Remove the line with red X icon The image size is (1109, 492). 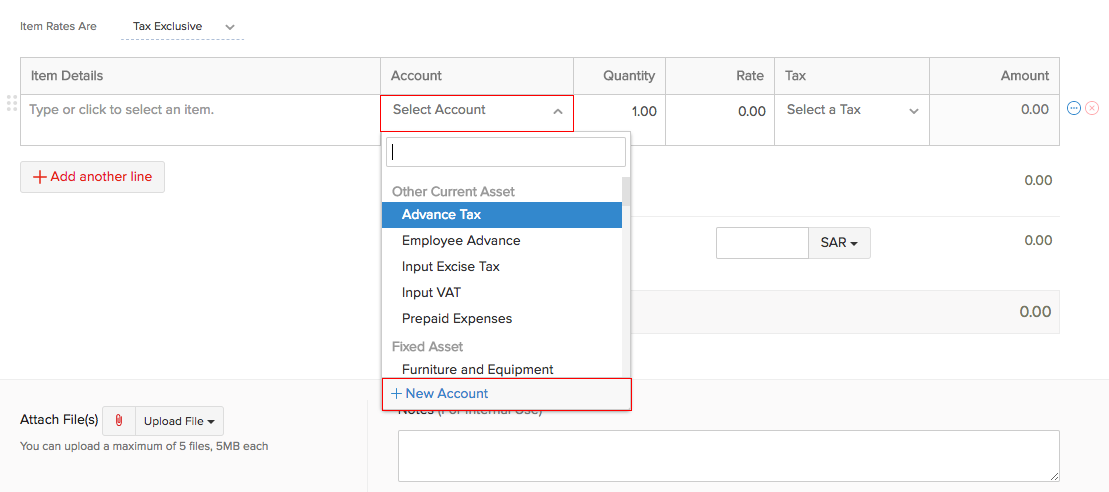coord(1092,108)
